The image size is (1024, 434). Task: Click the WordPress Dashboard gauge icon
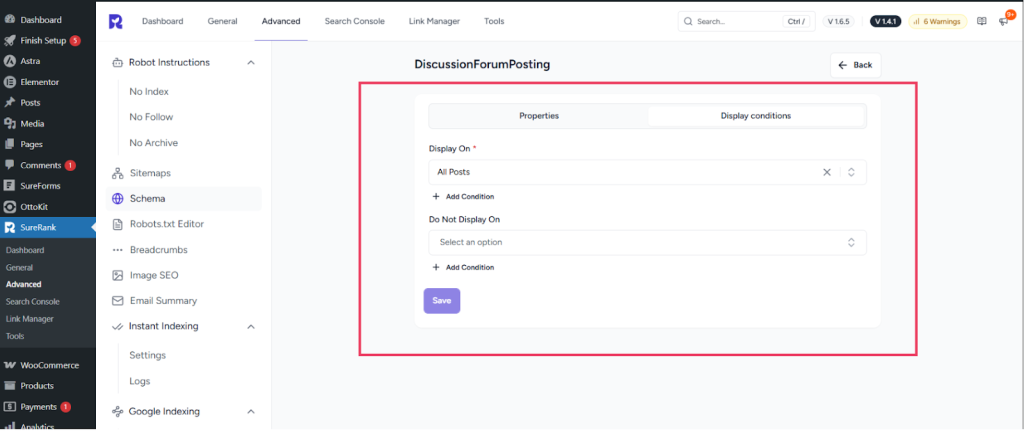click(x=10, y=20)
